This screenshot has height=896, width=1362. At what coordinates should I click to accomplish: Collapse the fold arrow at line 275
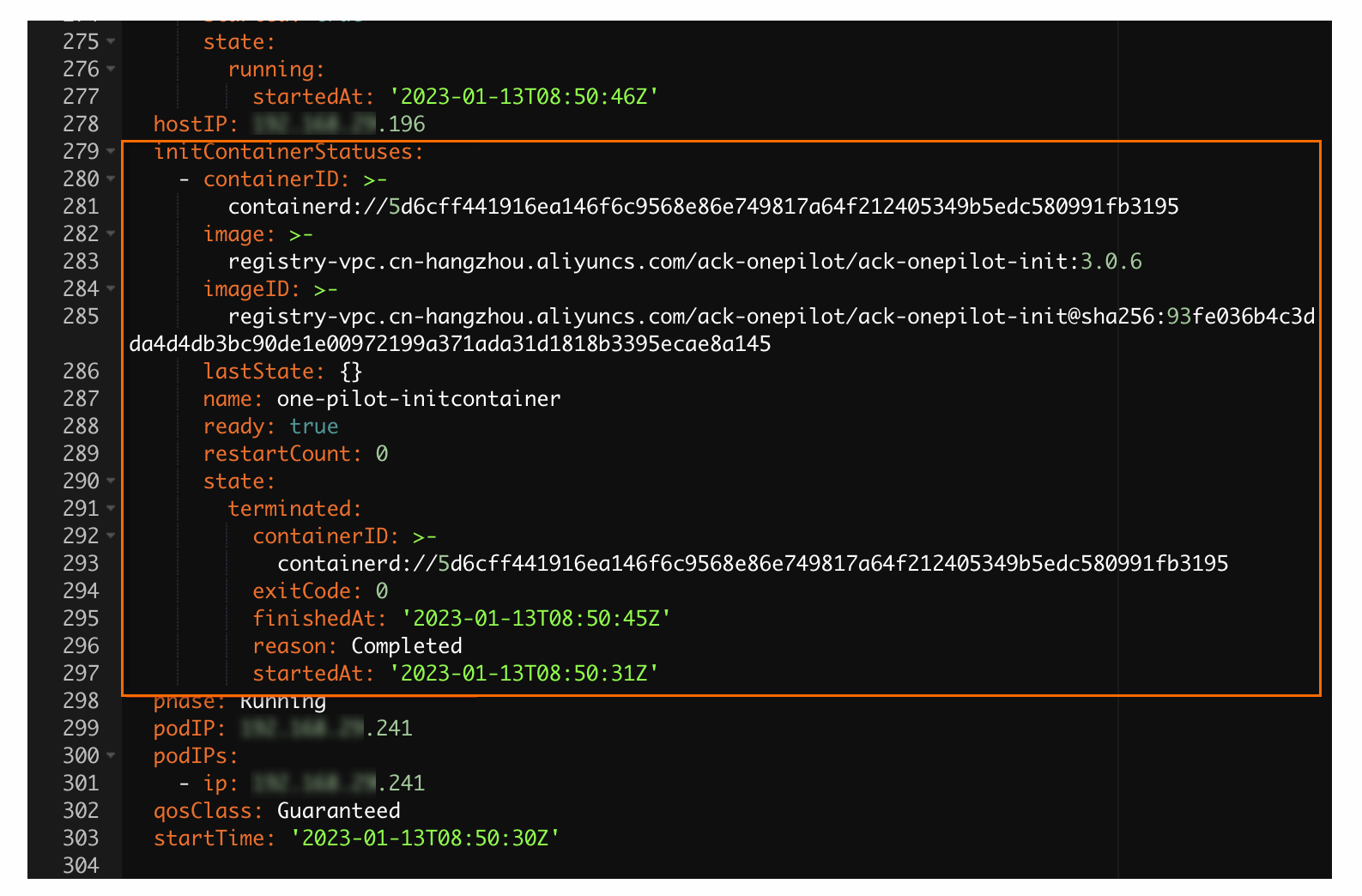pyautogui.click(x=111, y=41)
